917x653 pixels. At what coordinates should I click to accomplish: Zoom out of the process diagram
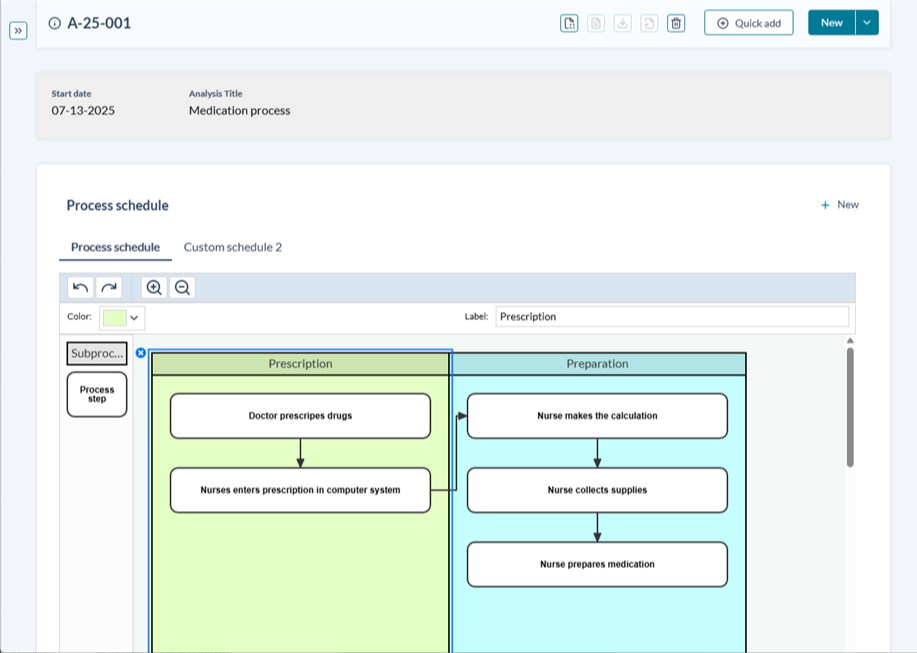click(x=182, y=288)
